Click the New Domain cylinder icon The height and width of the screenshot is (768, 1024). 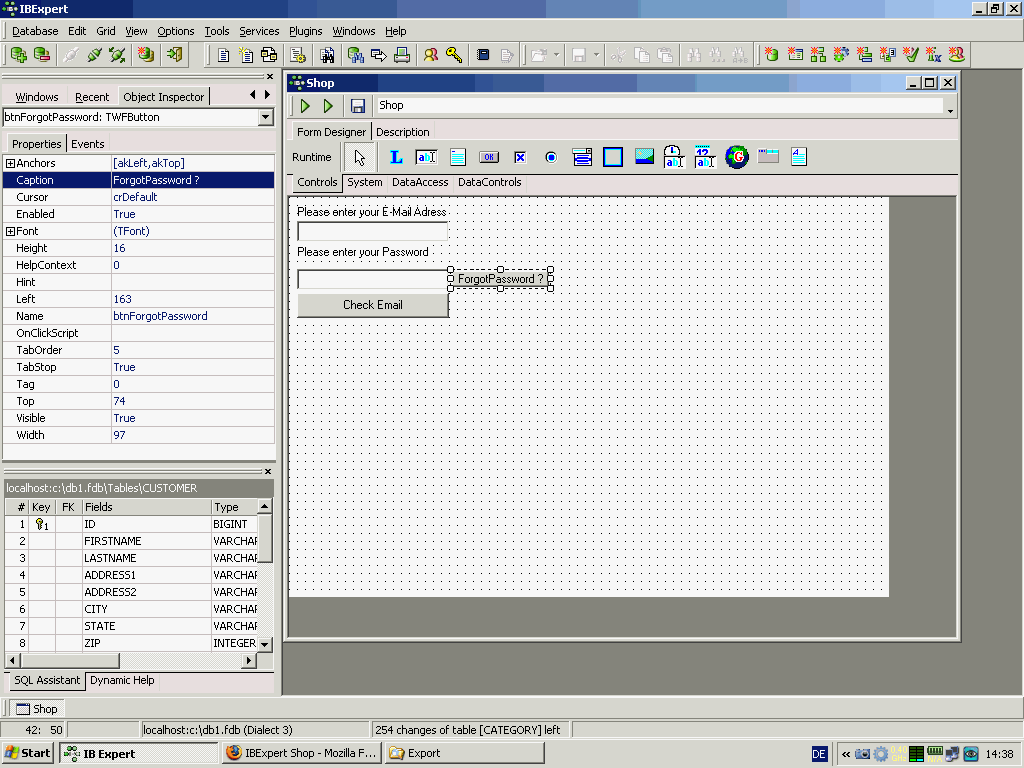772,55
